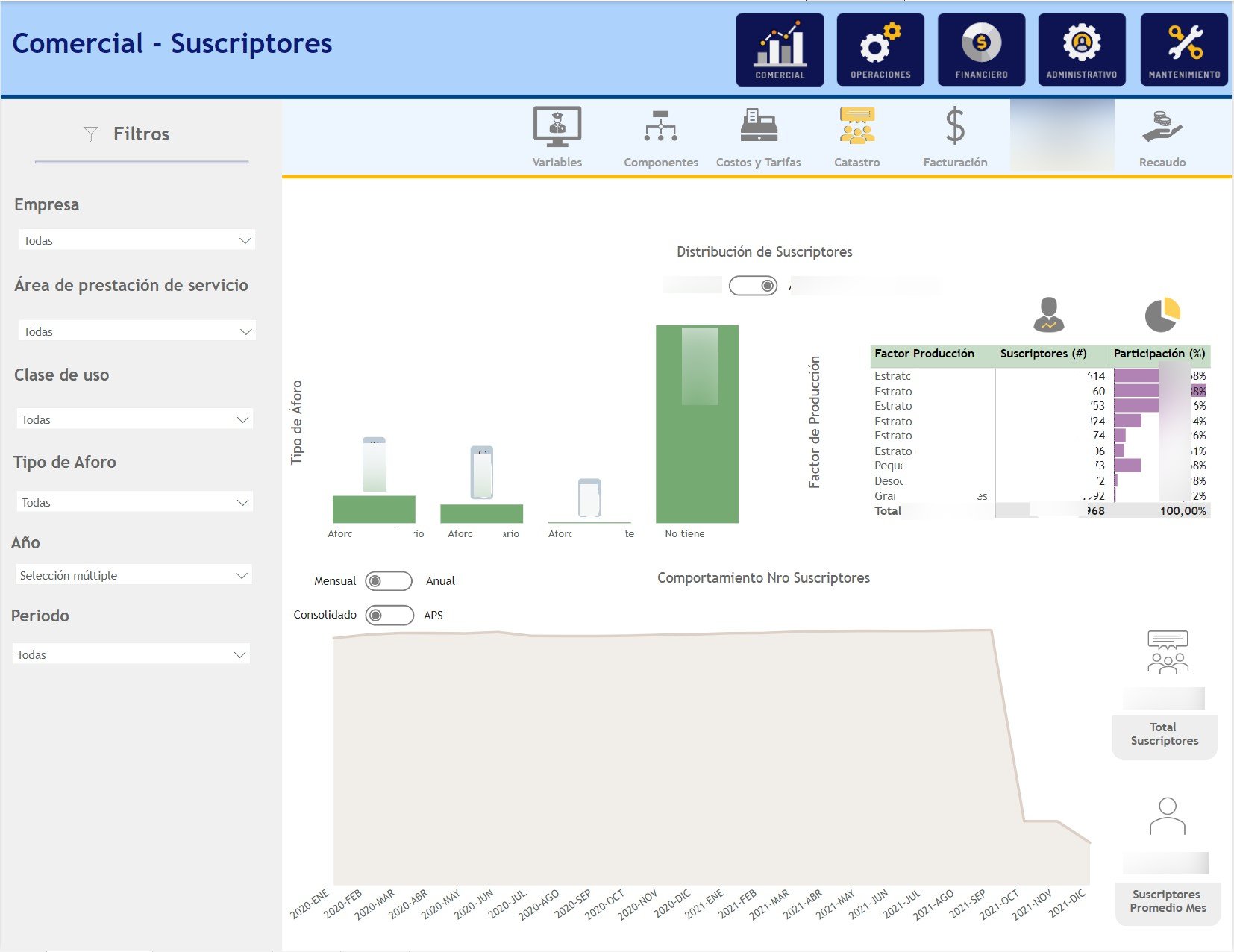Flip the Distribución de Suscriptores toggle

tap(753, 286)
